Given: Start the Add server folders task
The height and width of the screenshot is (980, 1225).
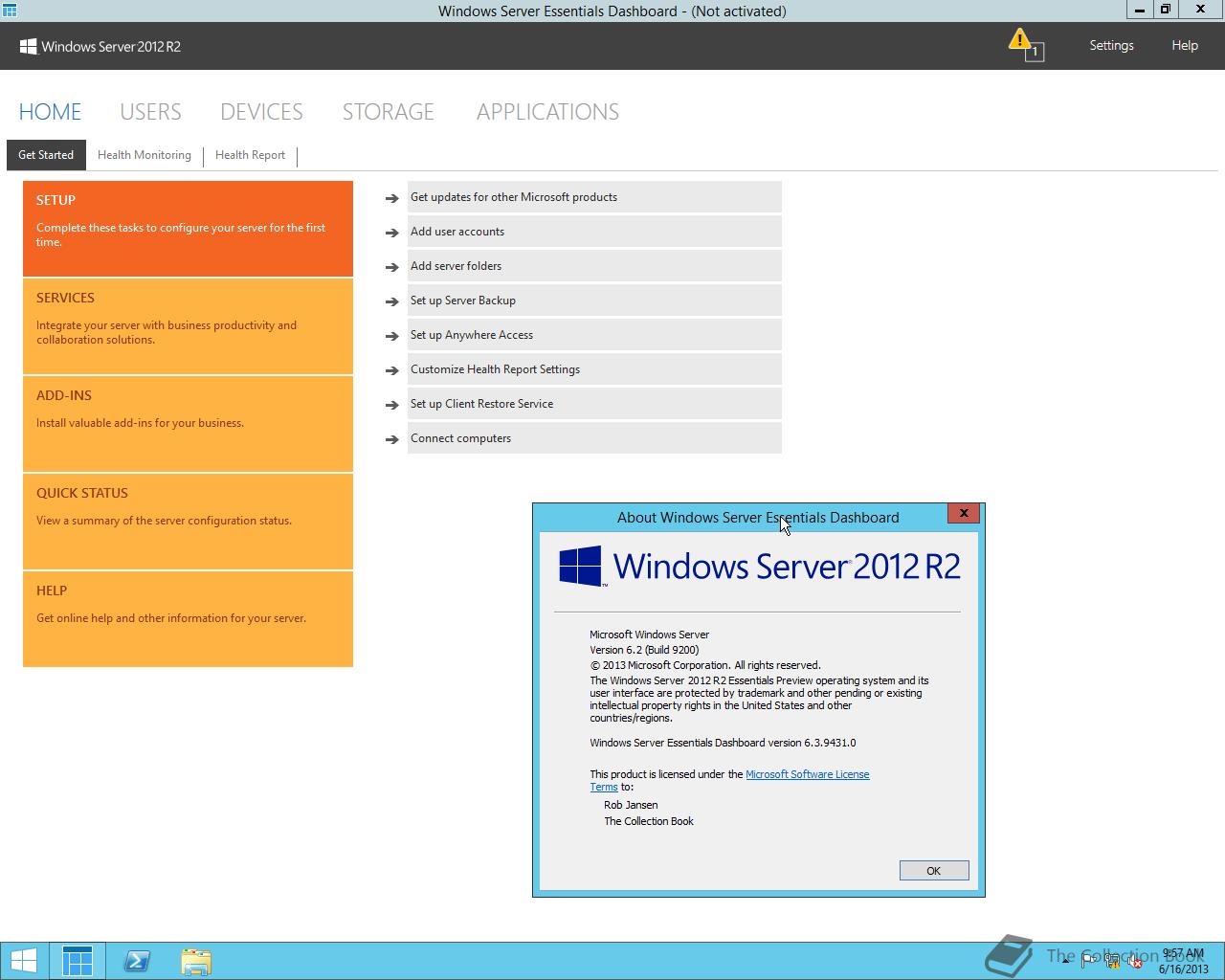Looking at the screenshot, I should pos(594,266).
